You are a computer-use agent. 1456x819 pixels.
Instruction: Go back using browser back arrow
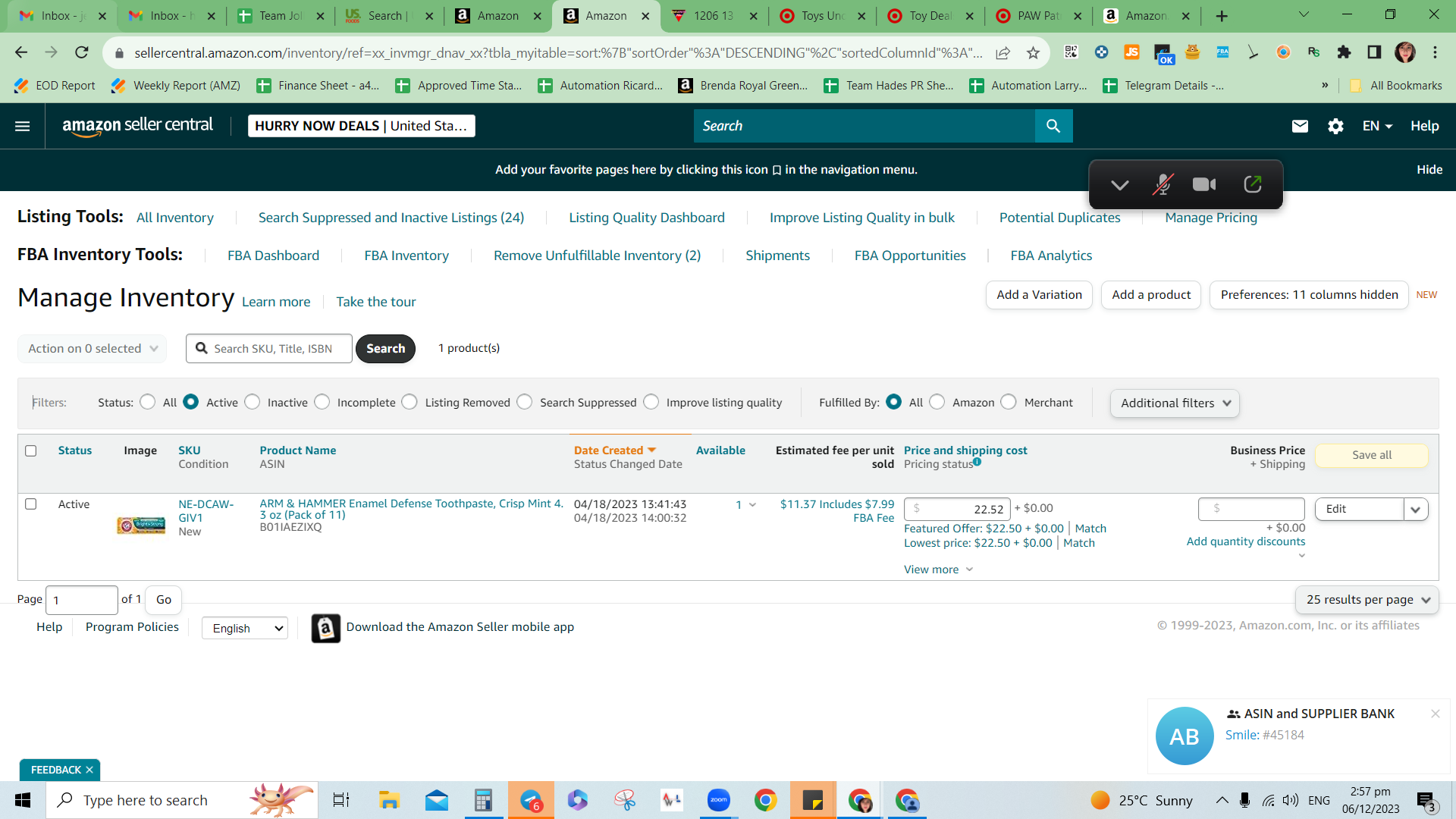click(21, 52)
